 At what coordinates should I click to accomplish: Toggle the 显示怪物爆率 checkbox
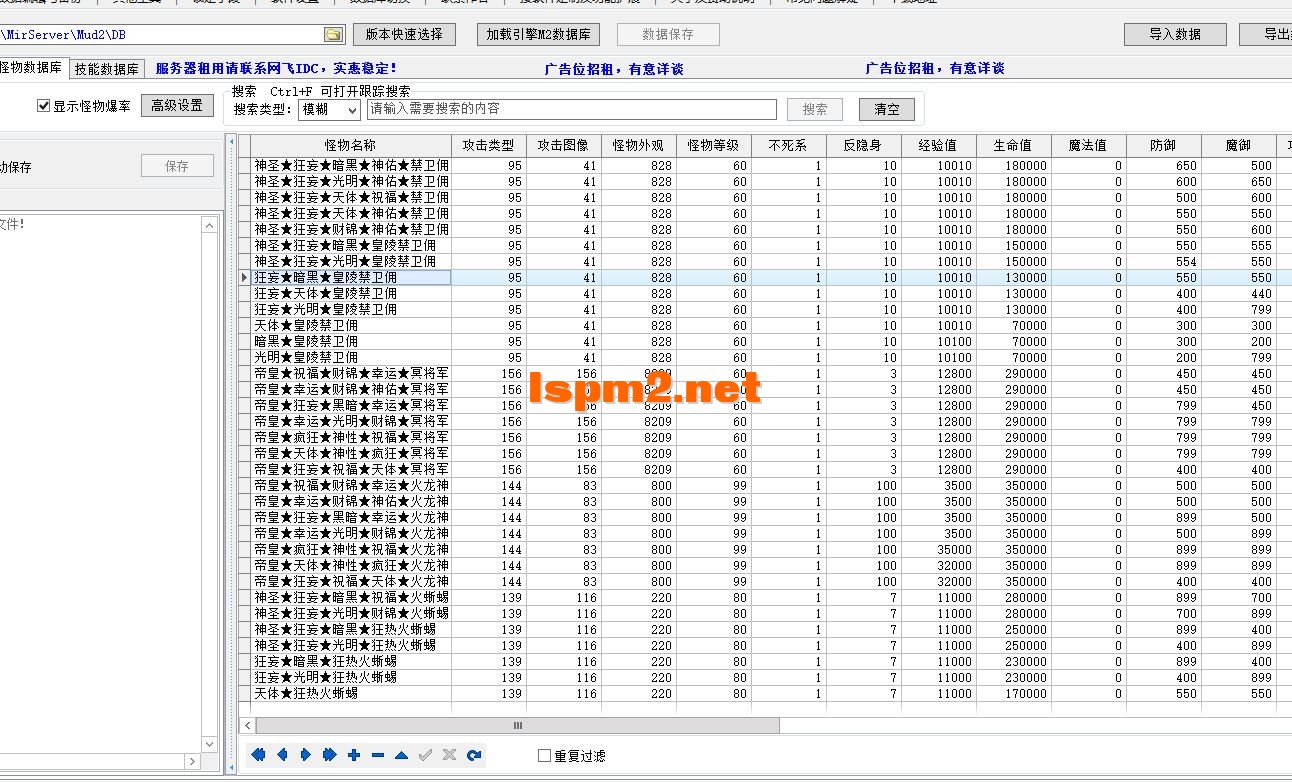pos(43,104)
